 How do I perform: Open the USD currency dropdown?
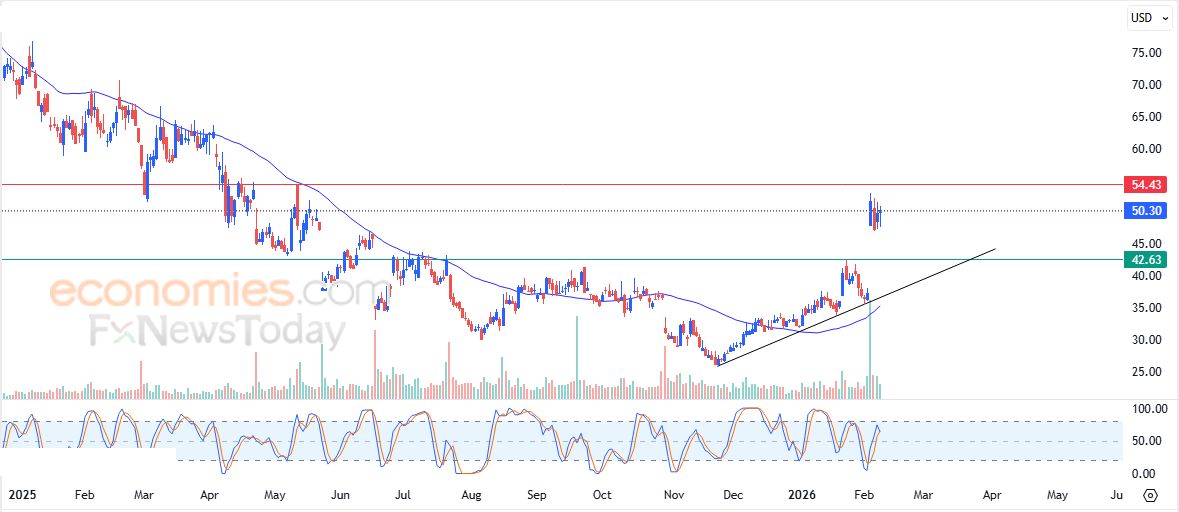click(1149, 17)
